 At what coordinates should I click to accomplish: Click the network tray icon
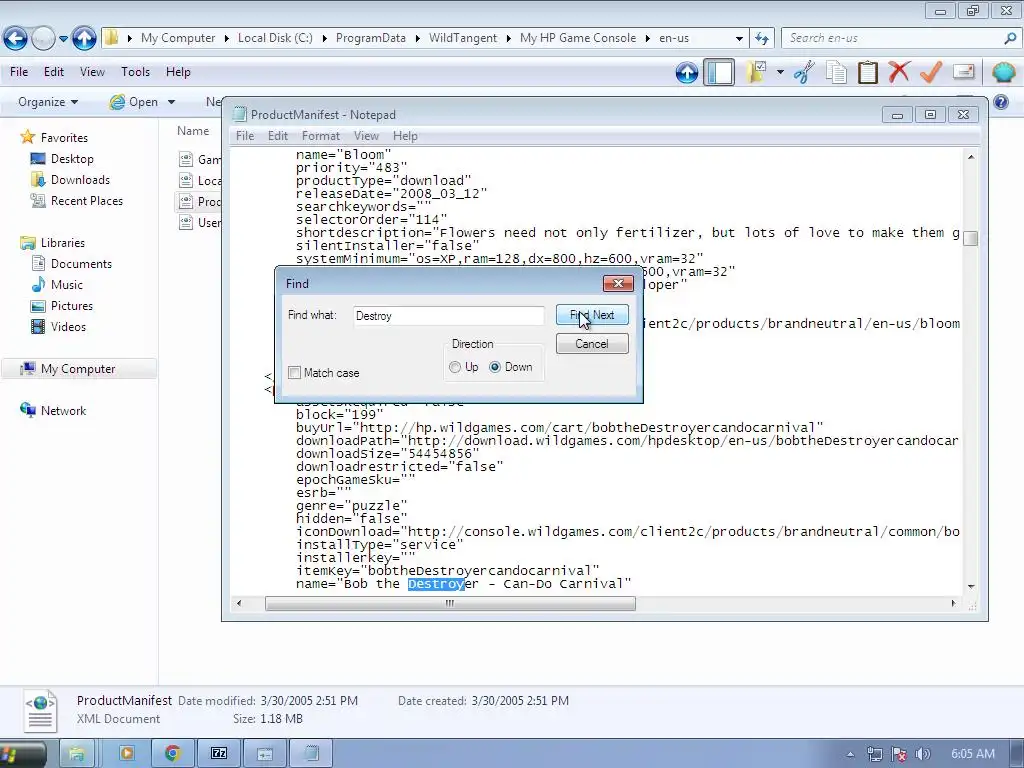coord(875,754)
